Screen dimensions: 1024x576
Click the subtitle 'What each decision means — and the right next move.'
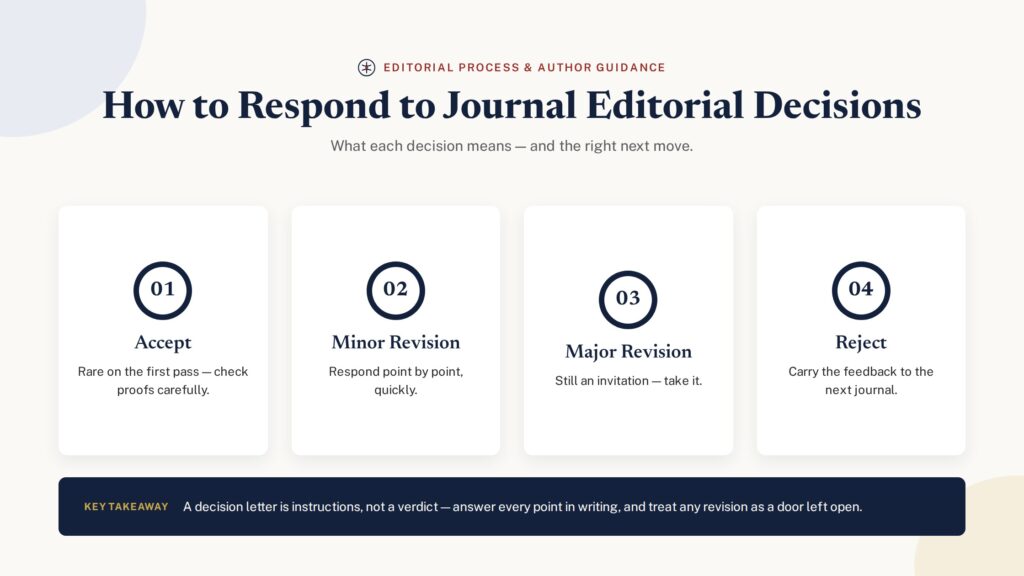pos(511,146)
